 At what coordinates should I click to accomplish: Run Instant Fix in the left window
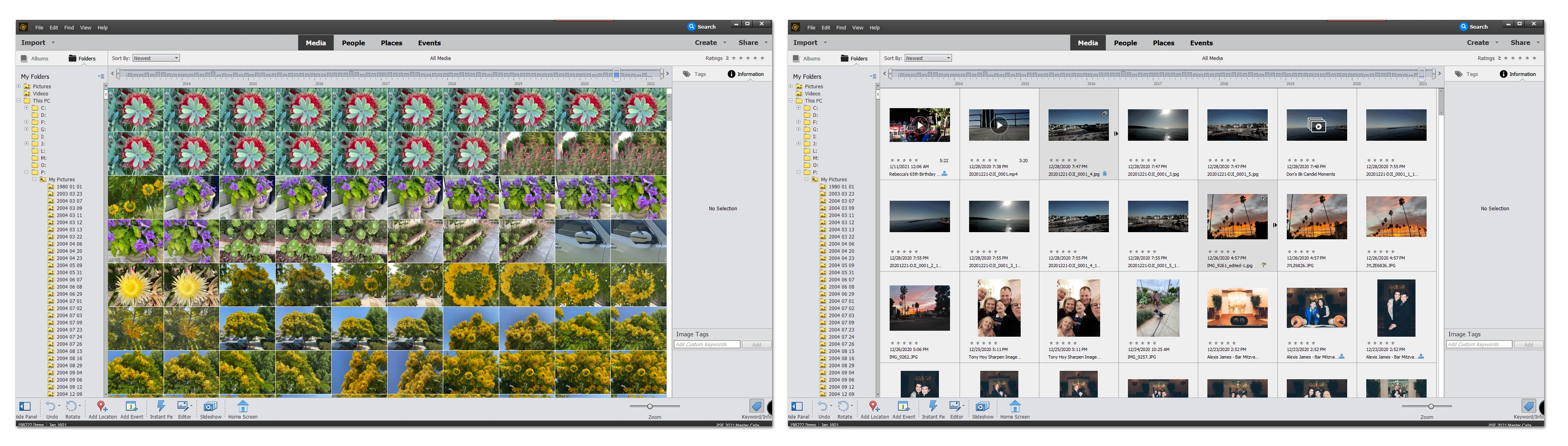[x=161, y=406]
